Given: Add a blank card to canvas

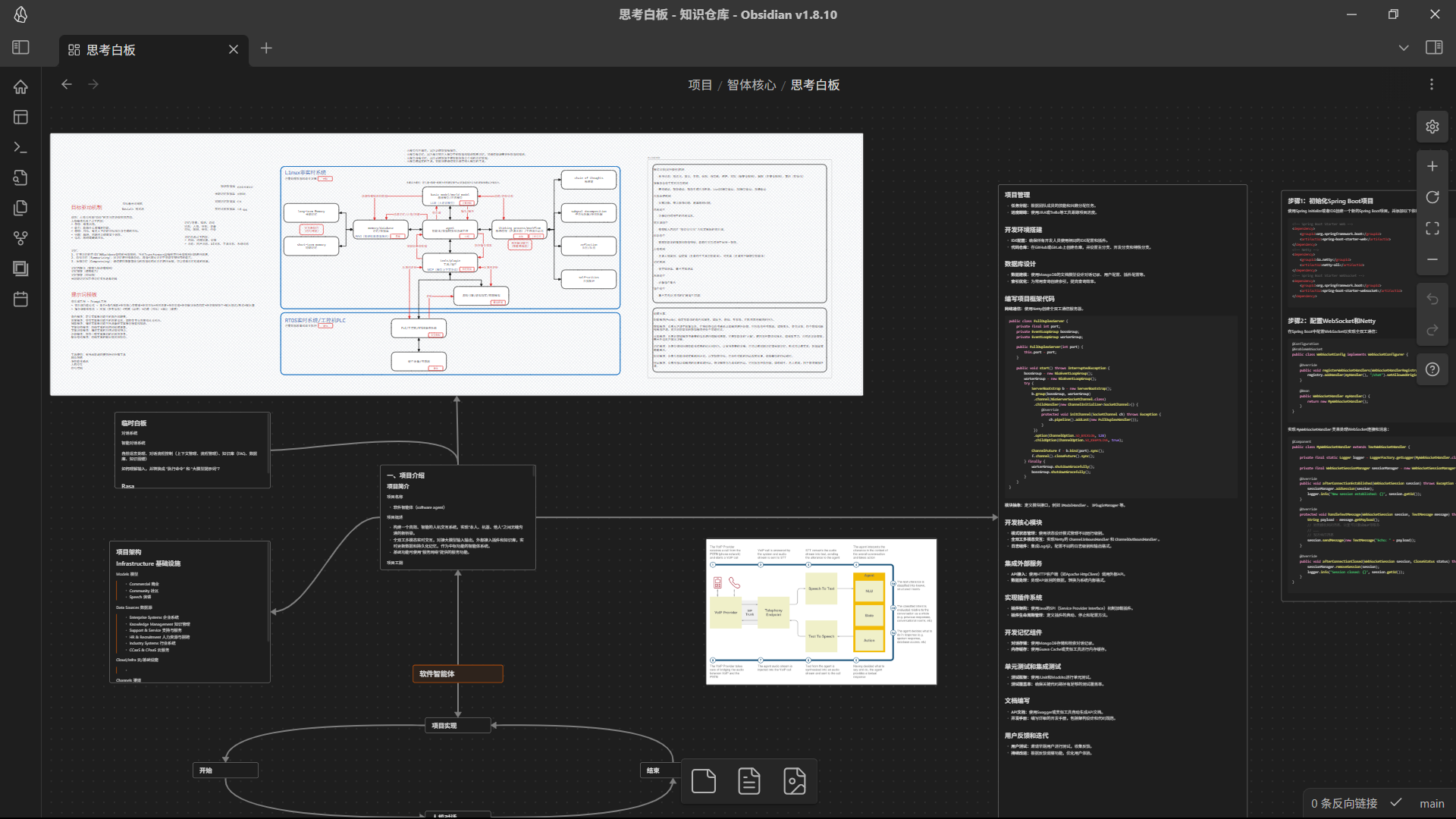Looking at the screenshot, I should (x=703, y=781).
